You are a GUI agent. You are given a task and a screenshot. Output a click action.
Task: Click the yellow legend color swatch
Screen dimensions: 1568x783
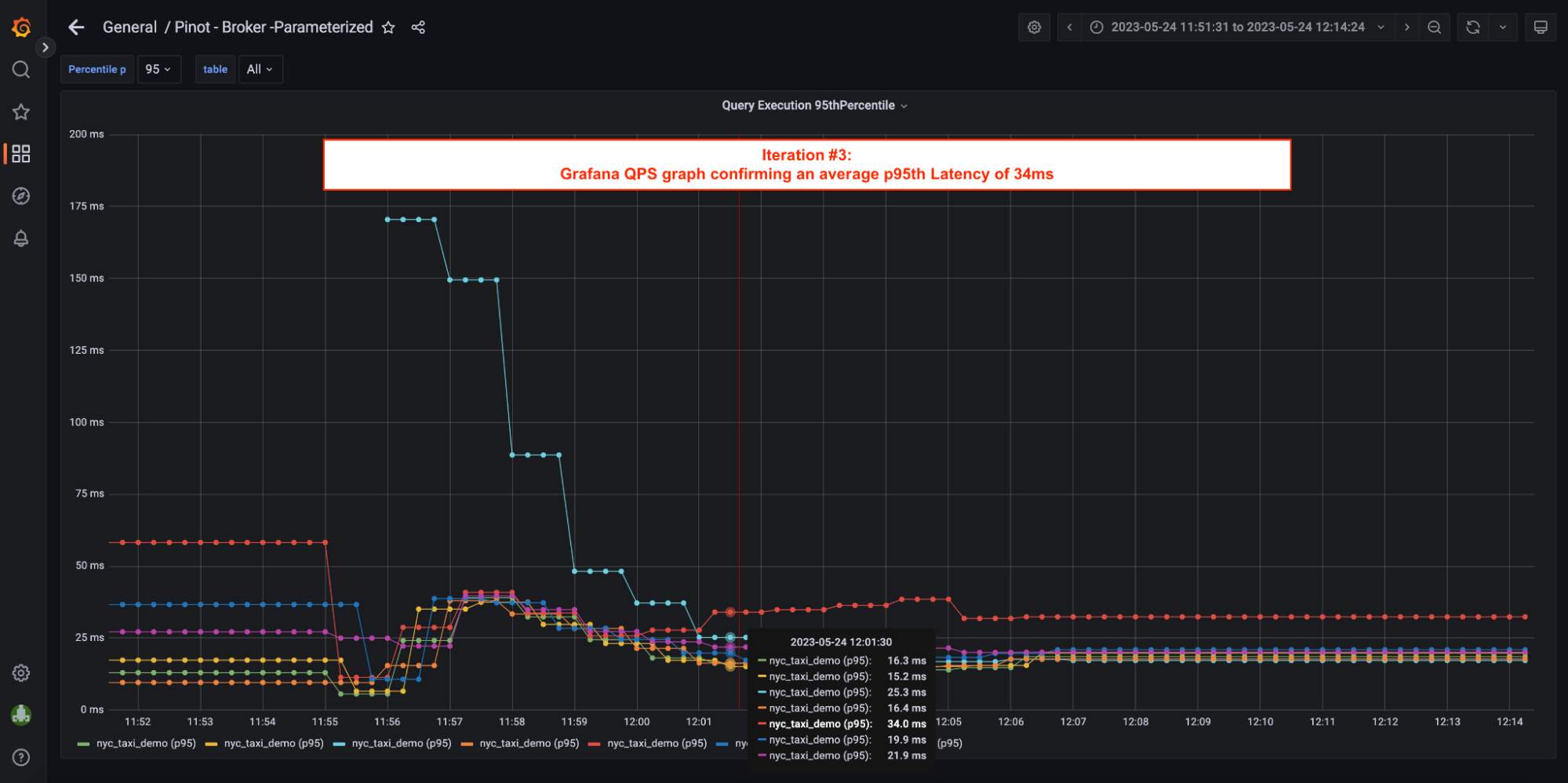pyautogui.click(x=211, y=744)
